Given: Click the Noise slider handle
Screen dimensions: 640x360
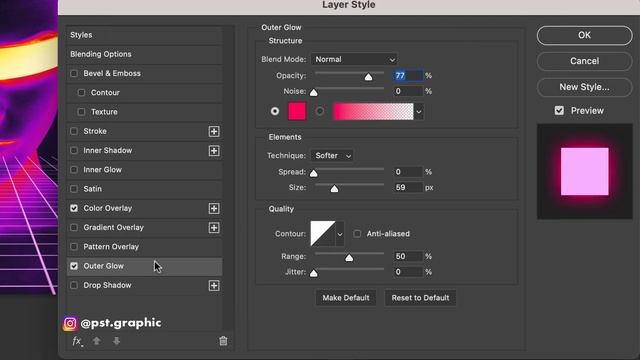Looking at the screenshot, I should click(313, 93).
